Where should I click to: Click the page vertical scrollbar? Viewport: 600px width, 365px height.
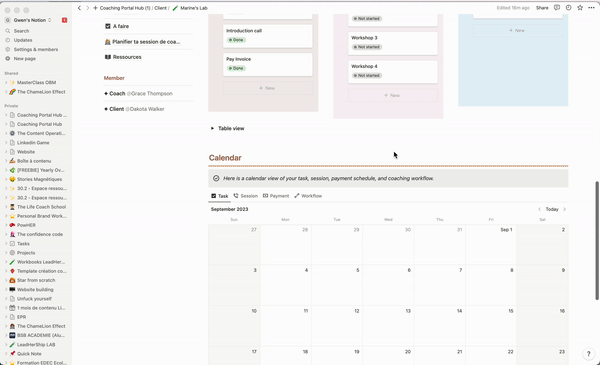[597, 241]
